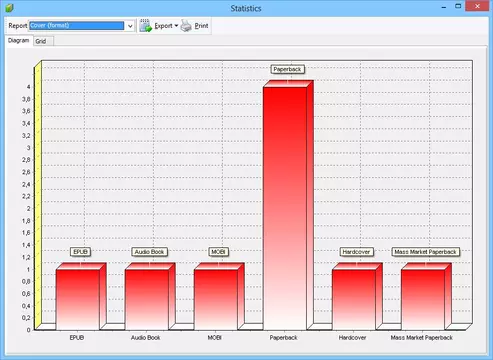Select the Diagram tab
493x360 pixels.
19,40
